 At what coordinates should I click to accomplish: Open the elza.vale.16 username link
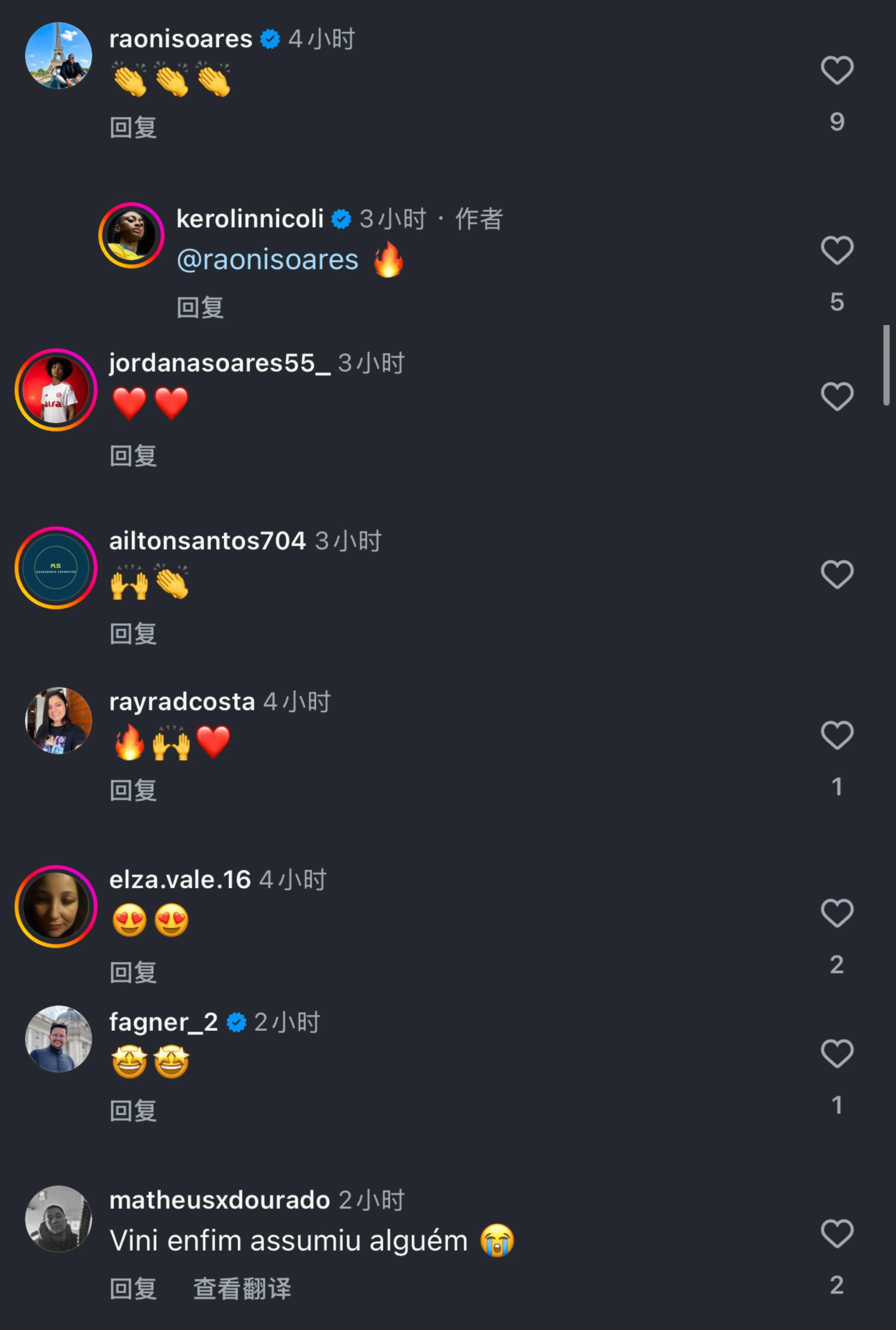tap(180, 880)
